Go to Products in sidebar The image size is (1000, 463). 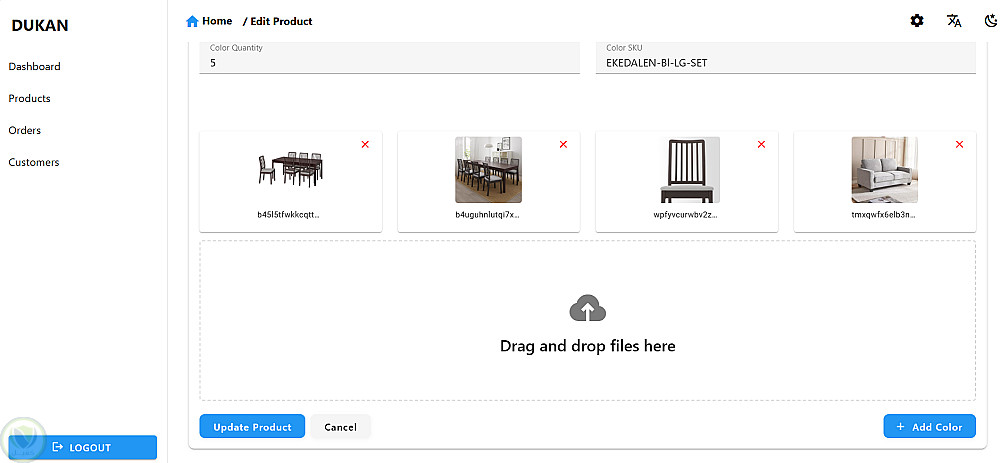click(x=30, y=99)
